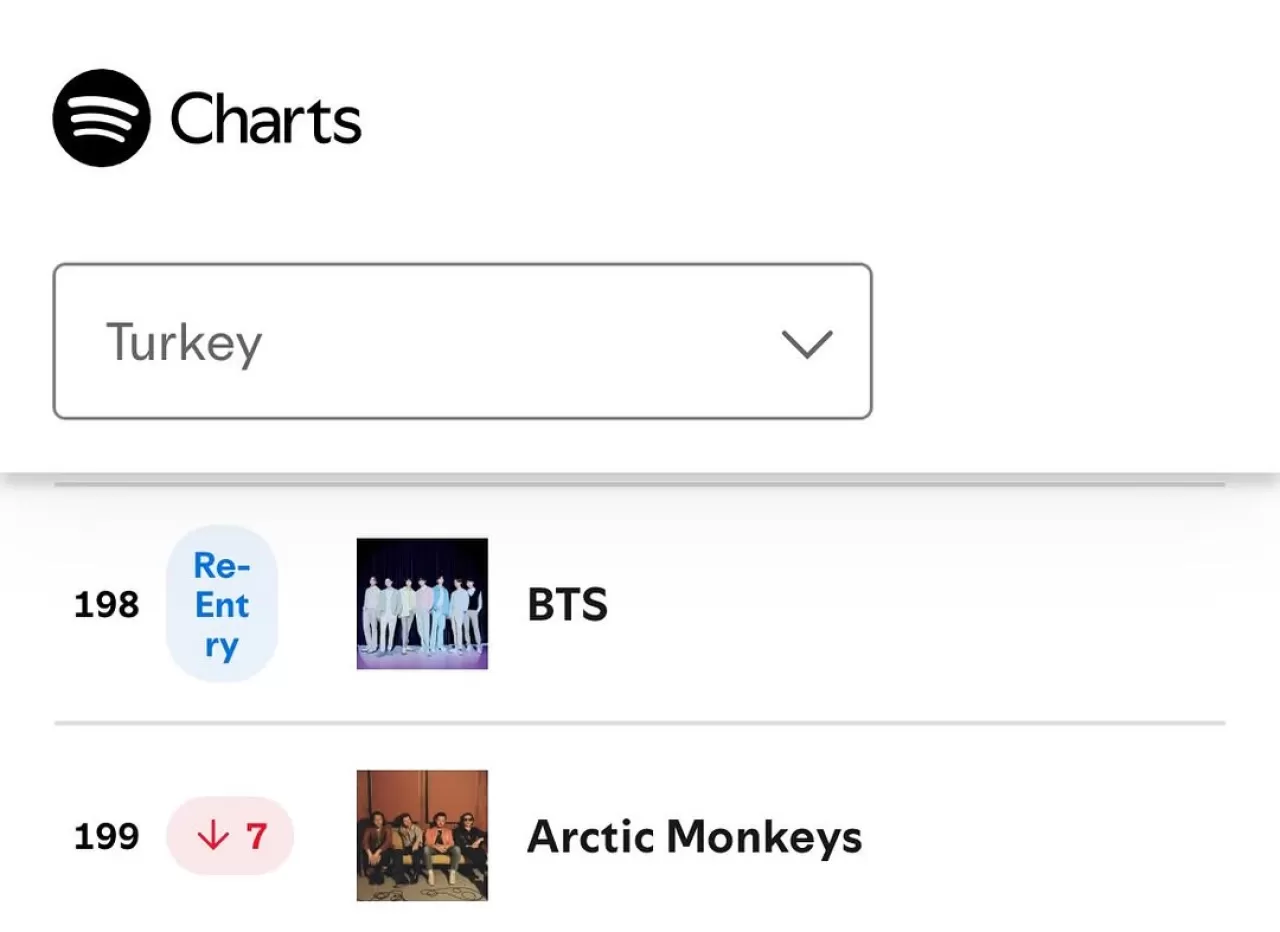Viewport: 1280px width, 932px height.
Task: Click the chevron arrow in the country box
Action: [807, 343]
